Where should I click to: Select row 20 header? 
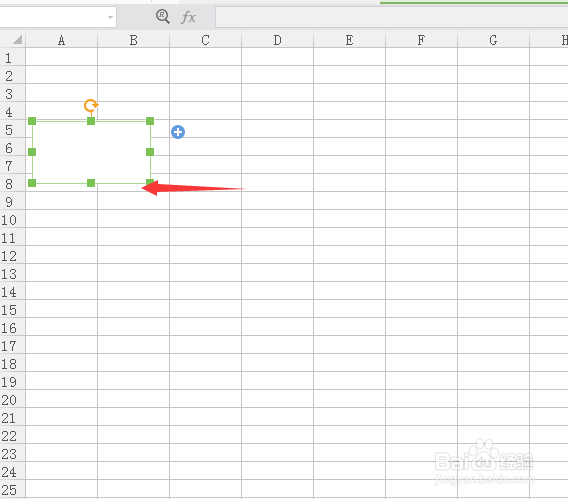coord(12,399)
